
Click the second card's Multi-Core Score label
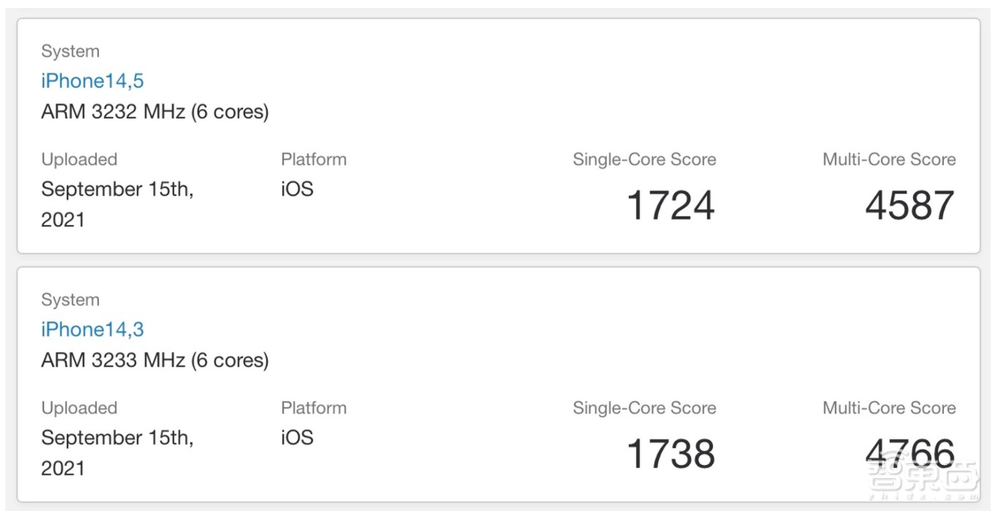pos(889,408)
